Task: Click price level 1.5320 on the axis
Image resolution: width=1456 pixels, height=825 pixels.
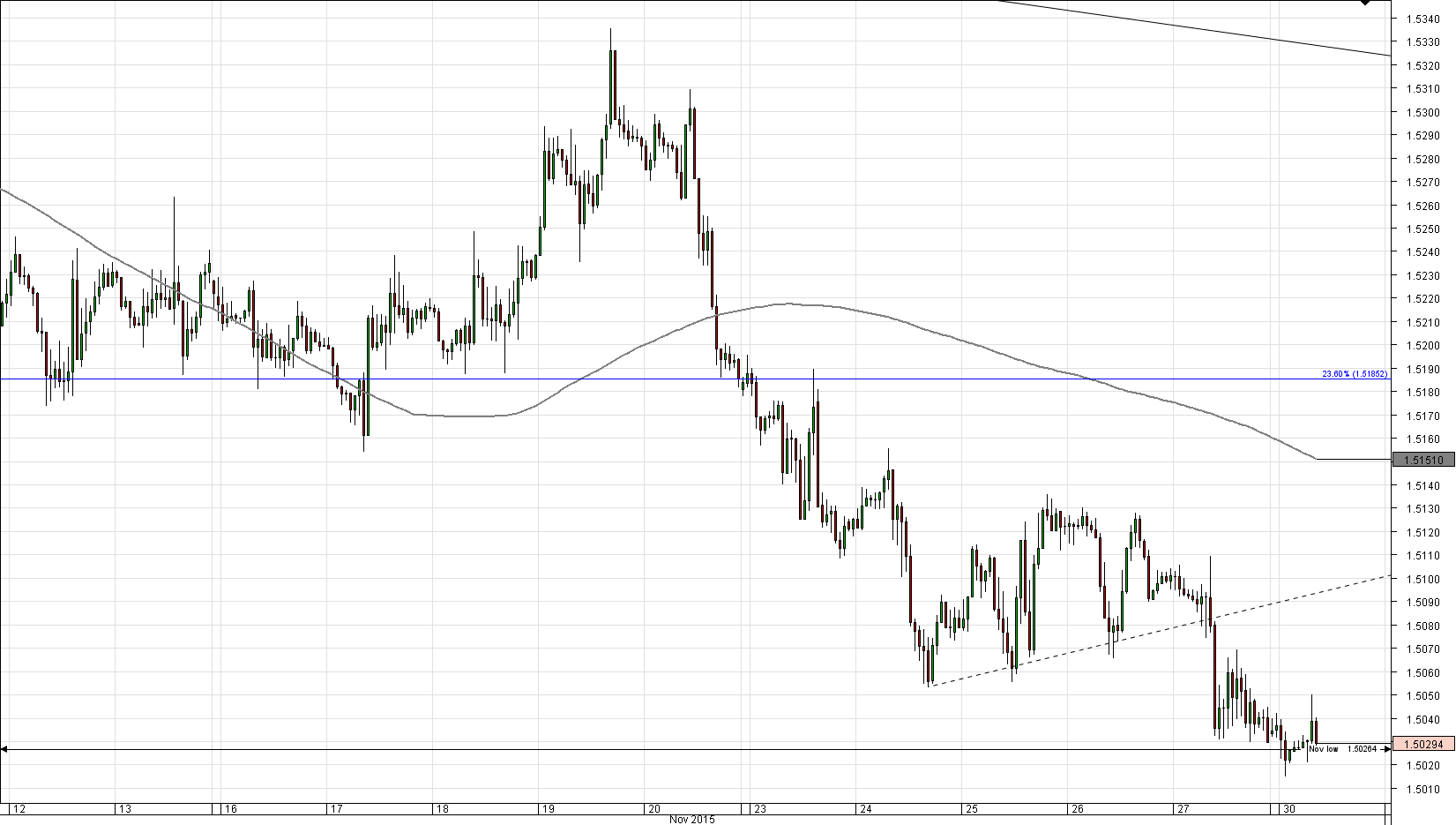Action: coord(1424,65)
